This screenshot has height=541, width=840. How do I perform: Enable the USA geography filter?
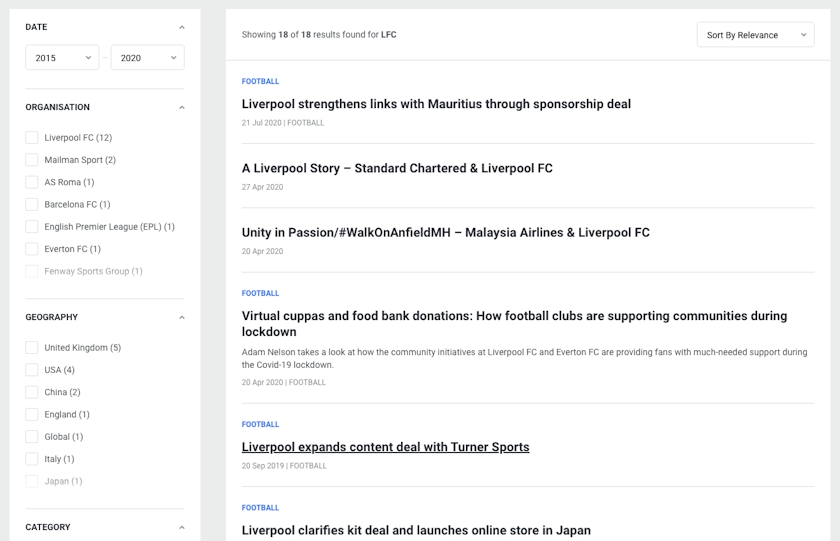click(x=32, y=370)
